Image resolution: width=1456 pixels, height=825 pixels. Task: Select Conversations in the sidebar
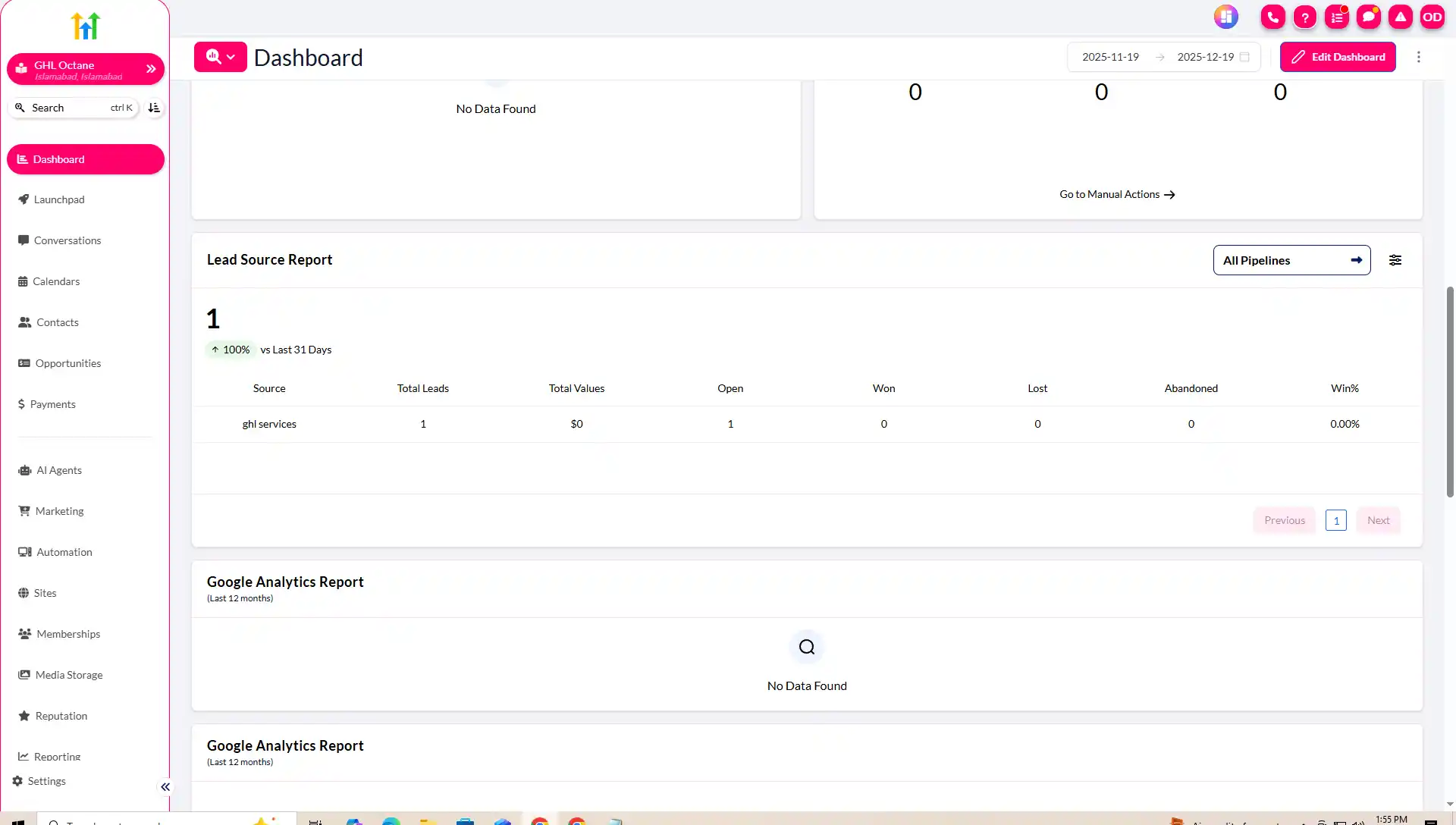point(68,240)
